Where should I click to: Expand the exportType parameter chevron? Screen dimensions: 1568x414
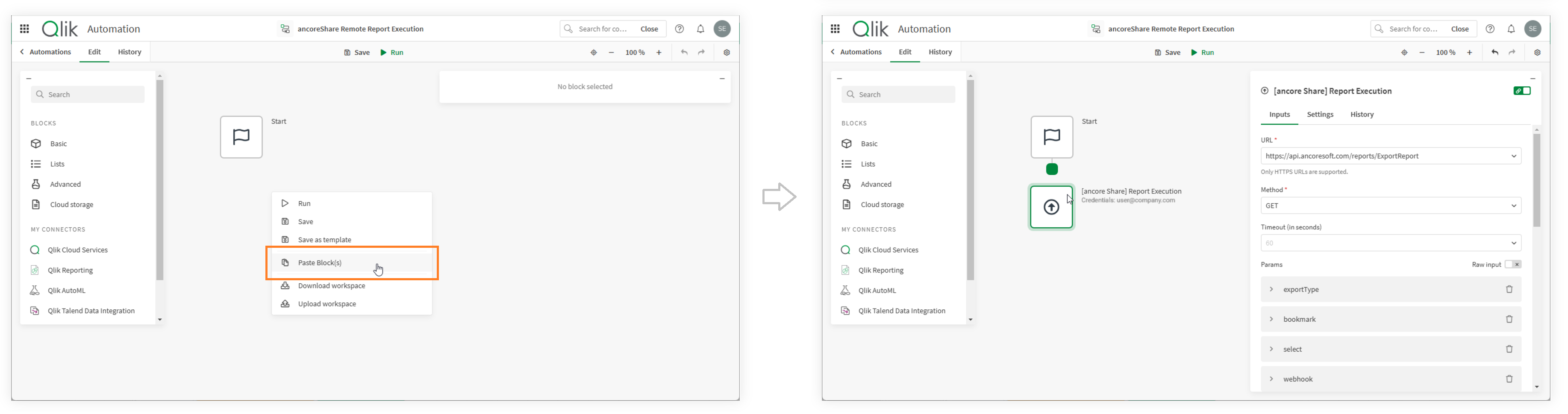click(x=1271, y=289)
